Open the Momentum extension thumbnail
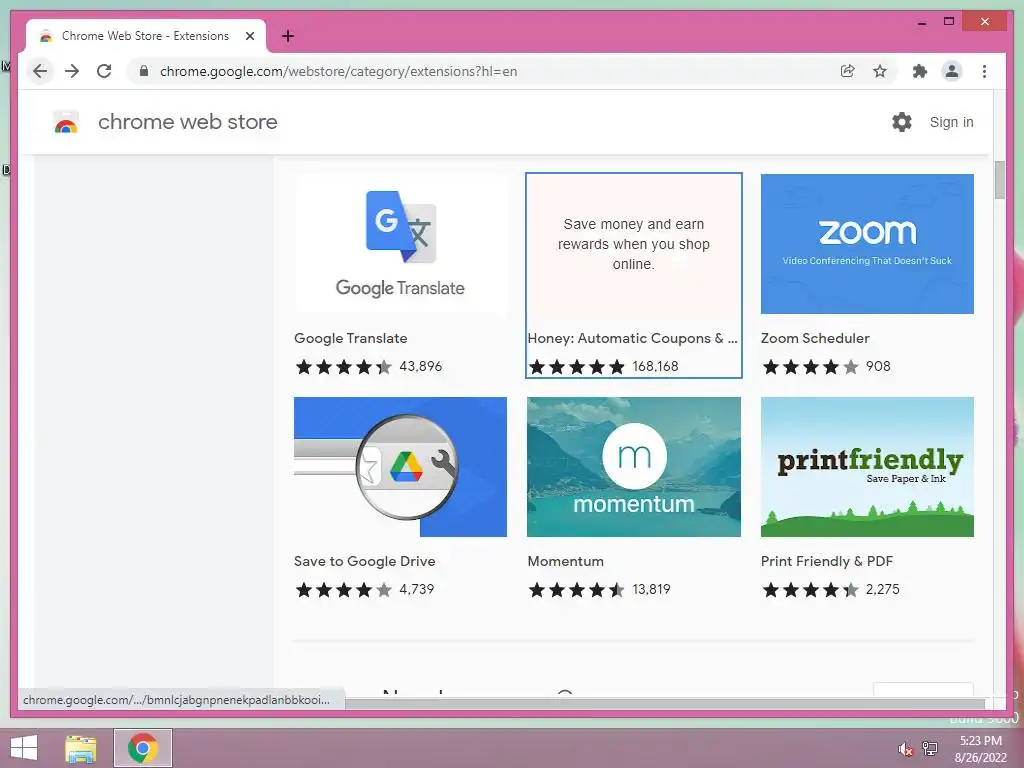 click(633, 467)
